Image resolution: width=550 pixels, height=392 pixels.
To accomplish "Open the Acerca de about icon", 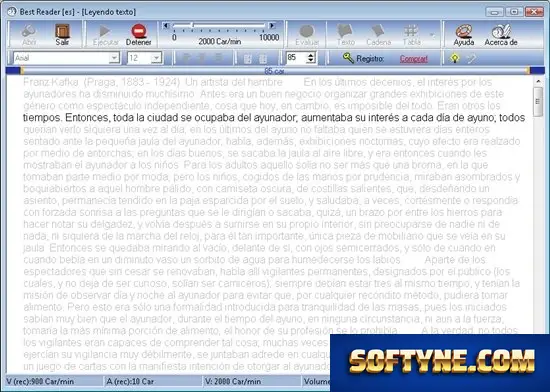I will [501, 31].
